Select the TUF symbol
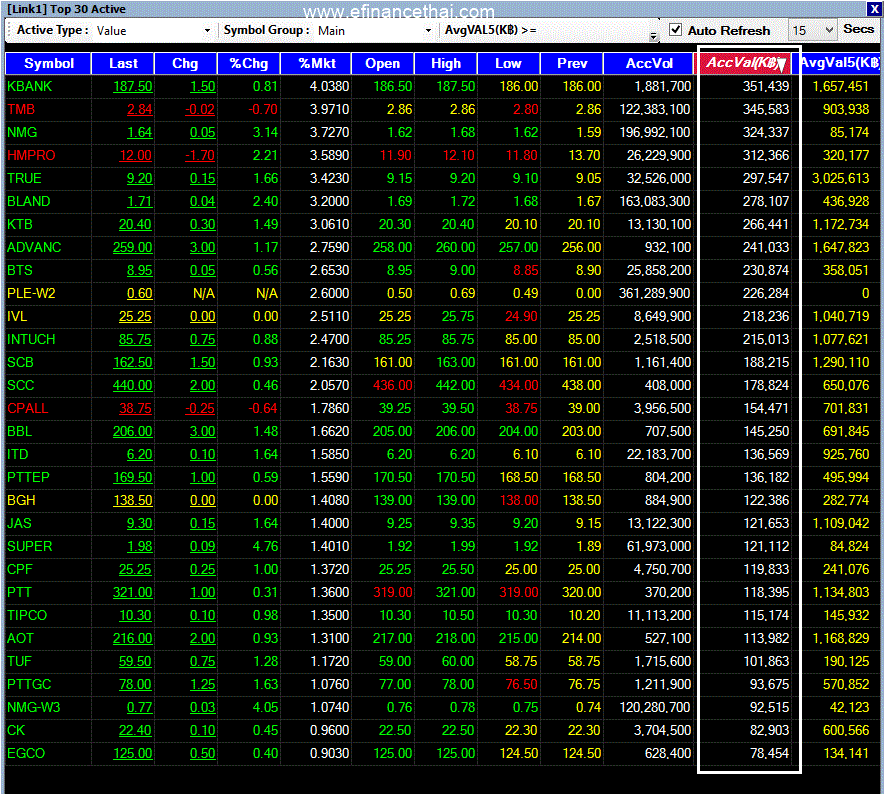Viewport: 885px width, 794px height. [19, 661]
